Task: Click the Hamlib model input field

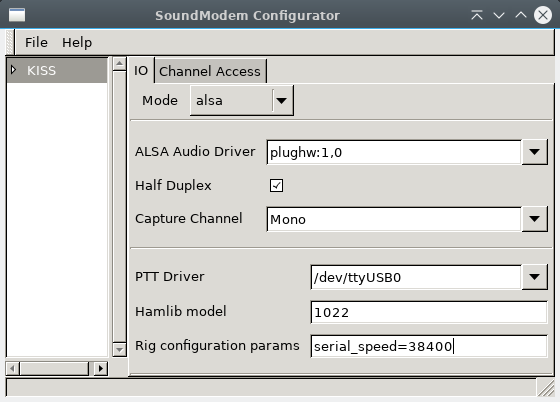Action: tap(429, 312)
